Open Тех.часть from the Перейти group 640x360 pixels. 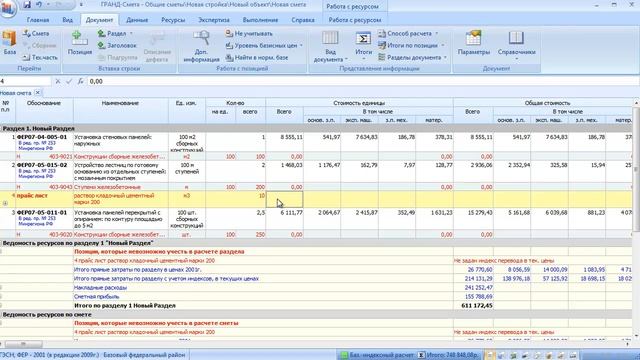click(x=40, y=58)
